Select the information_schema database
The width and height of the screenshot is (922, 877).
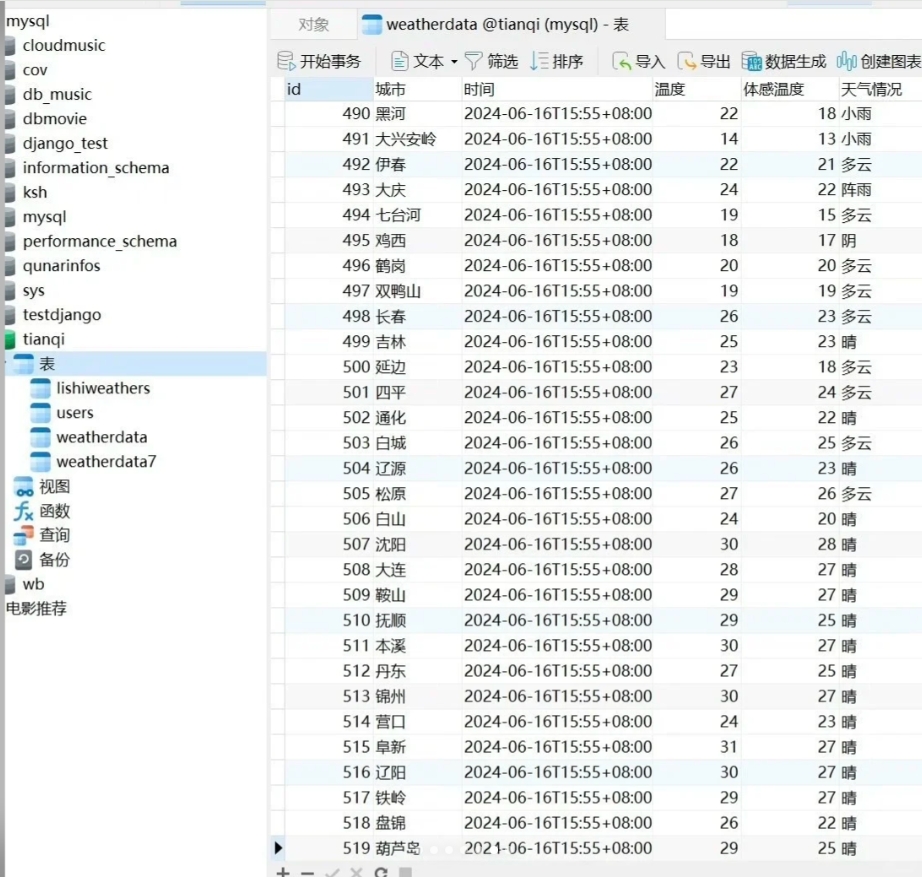click(x=96, y=168)
